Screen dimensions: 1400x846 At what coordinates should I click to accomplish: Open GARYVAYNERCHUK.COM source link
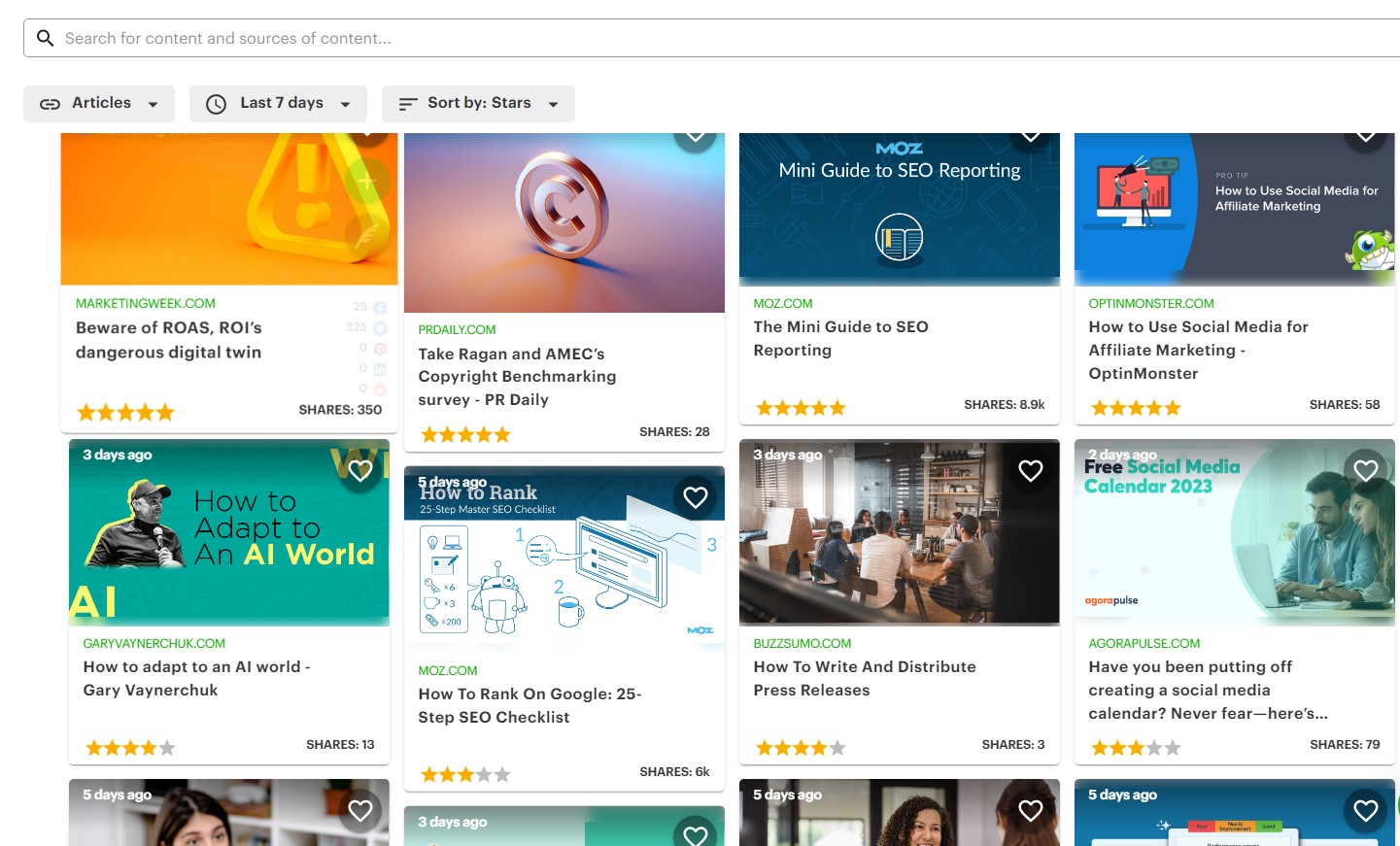[154, 643]
